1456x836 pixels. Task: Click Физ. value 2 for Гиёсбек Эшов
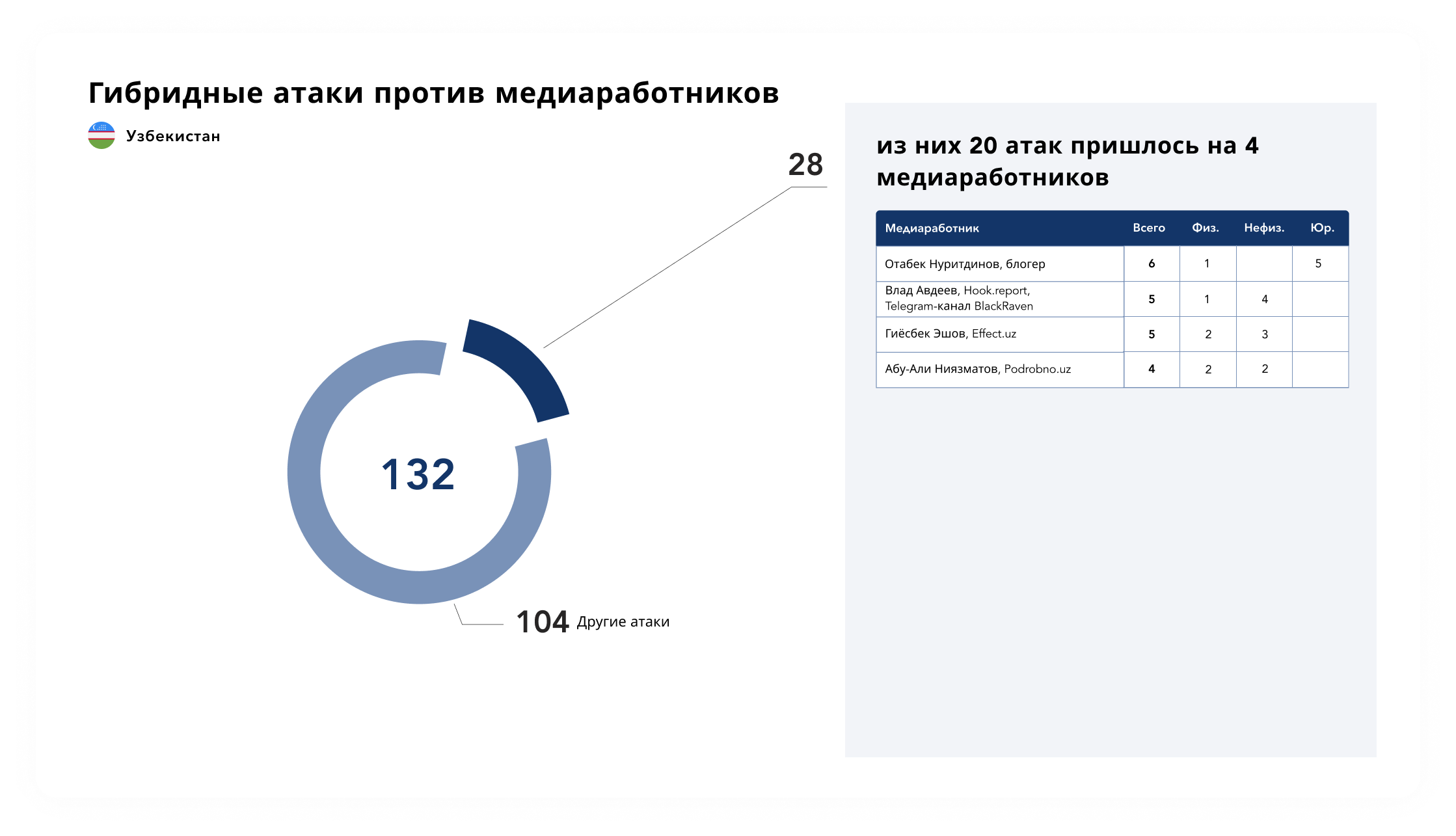pos(1208,334)
